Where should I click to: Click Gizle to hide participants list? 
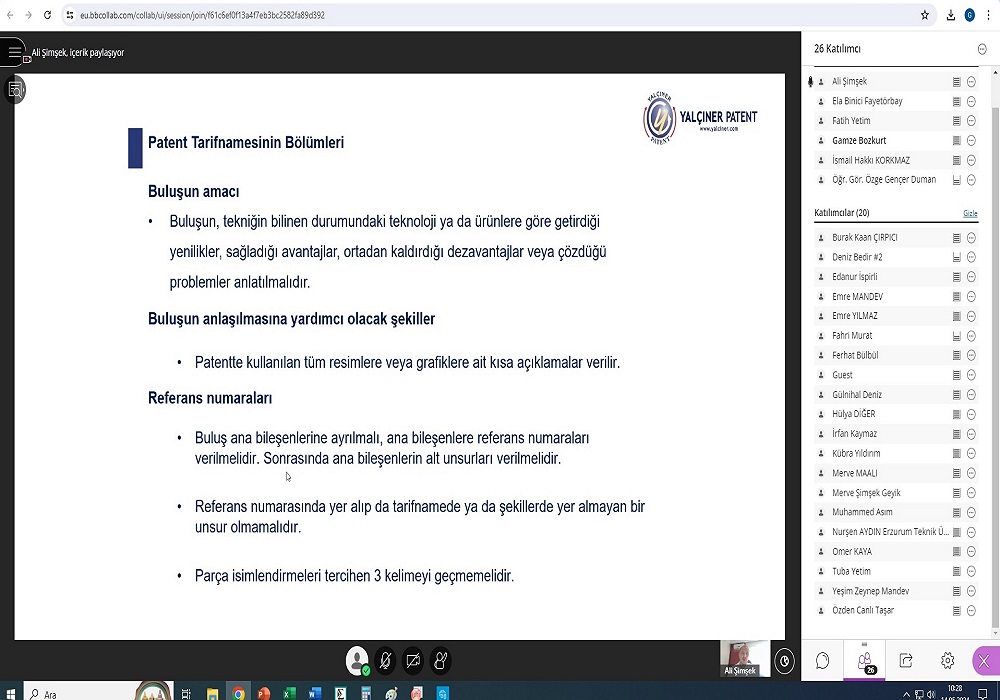(970, 213)
